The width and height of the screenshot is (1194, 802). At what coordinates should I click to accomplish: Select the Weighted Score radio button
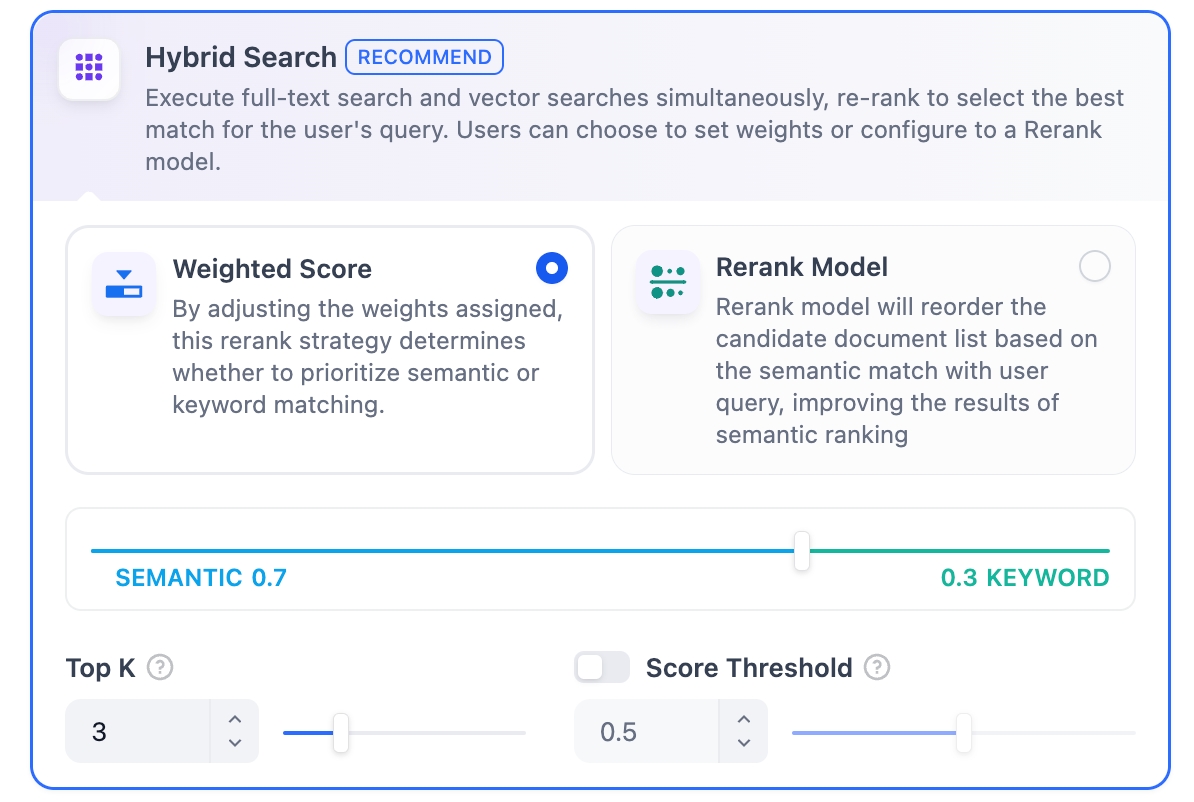552,268
